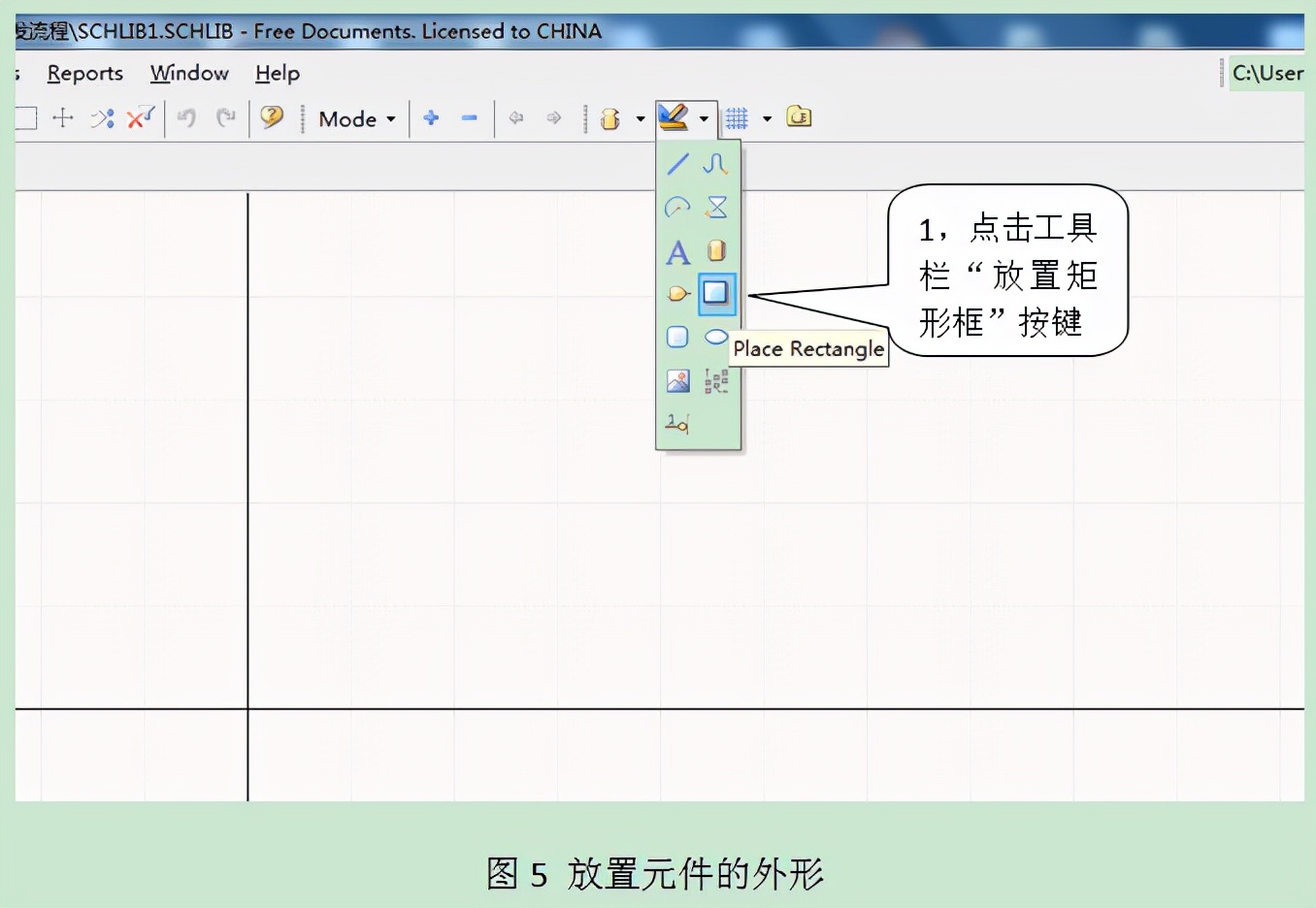The image size is (1316, 908).
Task: Select the highlighted Place Rectangle tool
Action: (715, 293)
